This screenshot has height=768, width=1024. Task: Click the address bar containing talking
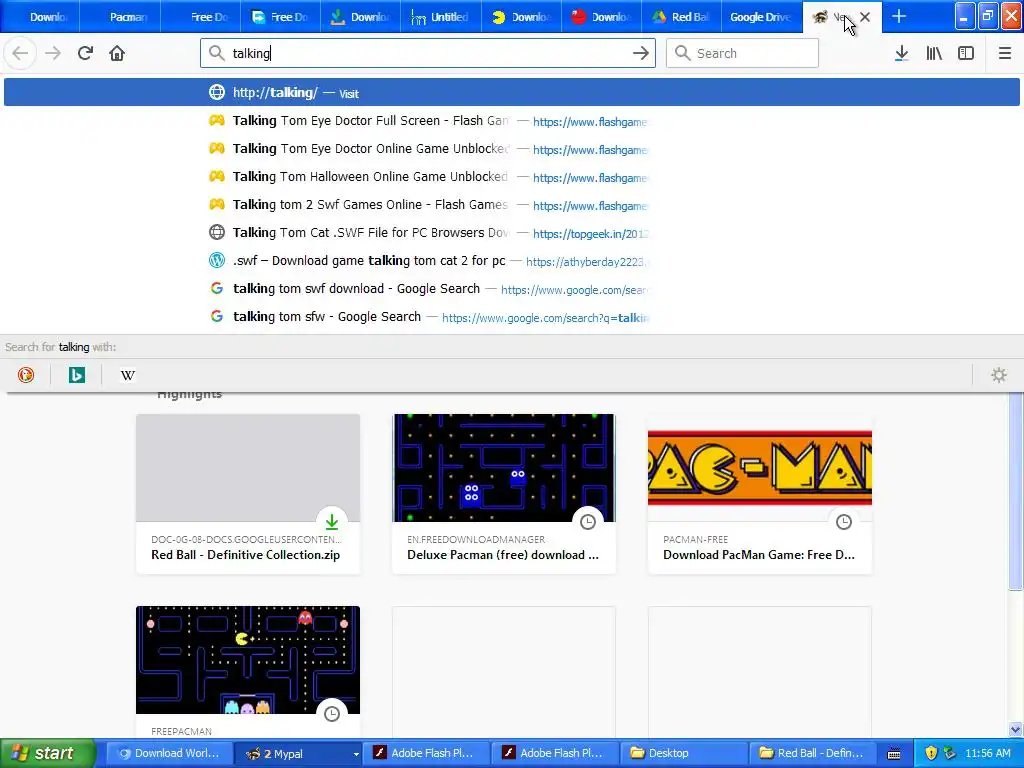click(x=428, y=54)
